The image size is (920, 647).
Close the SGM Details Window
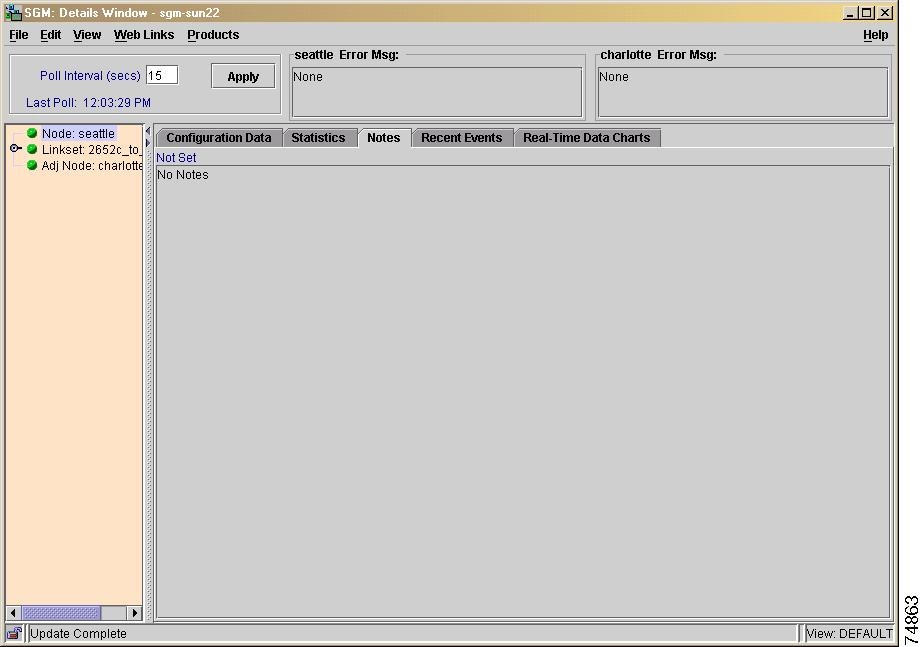pos(885,13)
